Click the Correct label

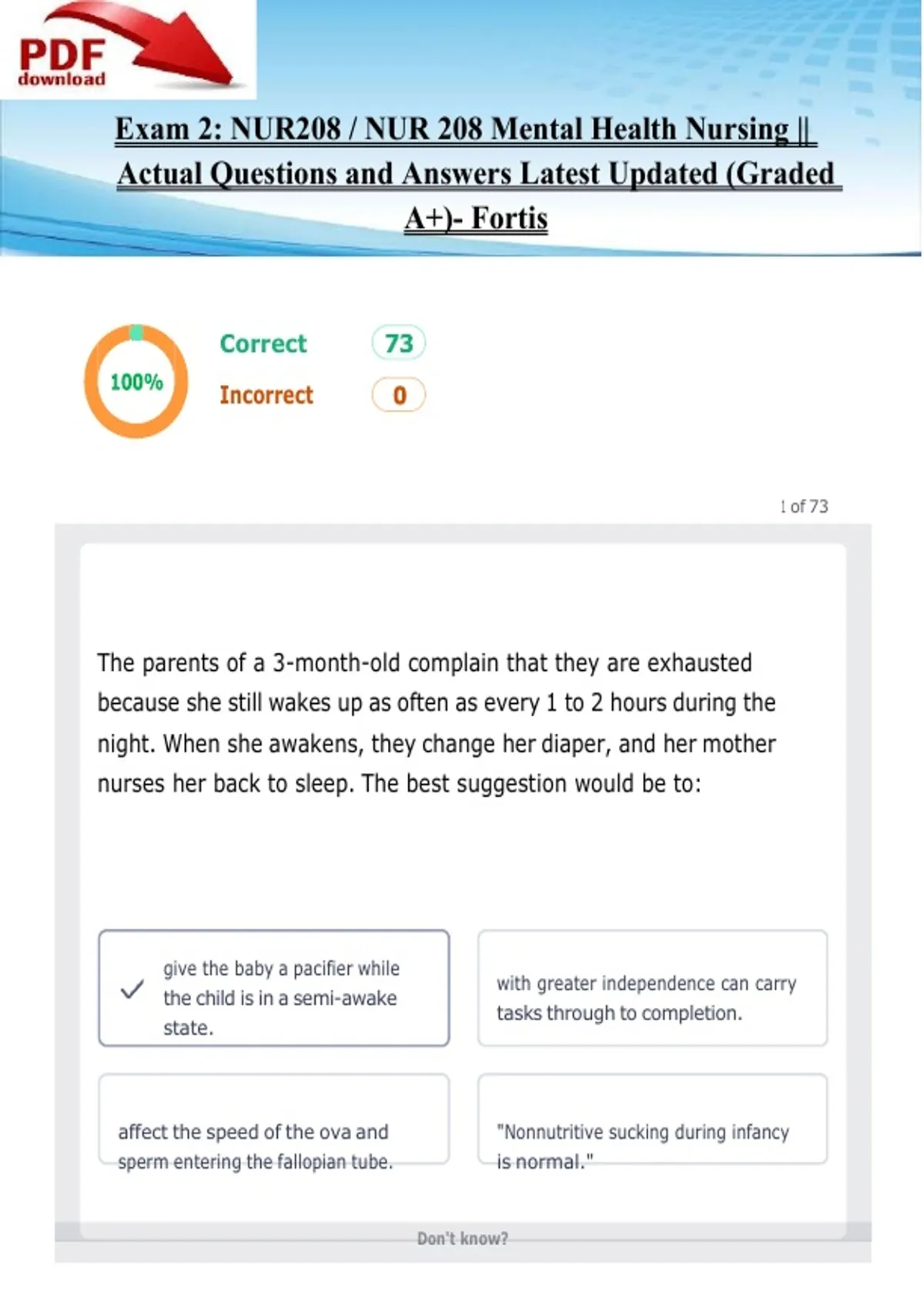coord(263,343)
